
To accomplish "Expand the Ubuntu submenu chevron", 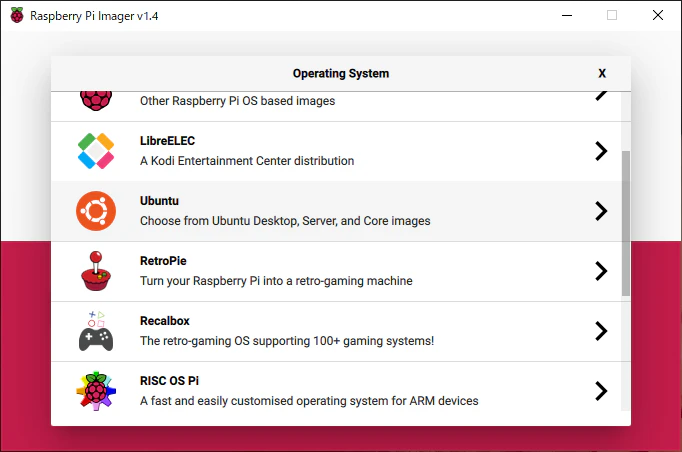I will point(601,211).
